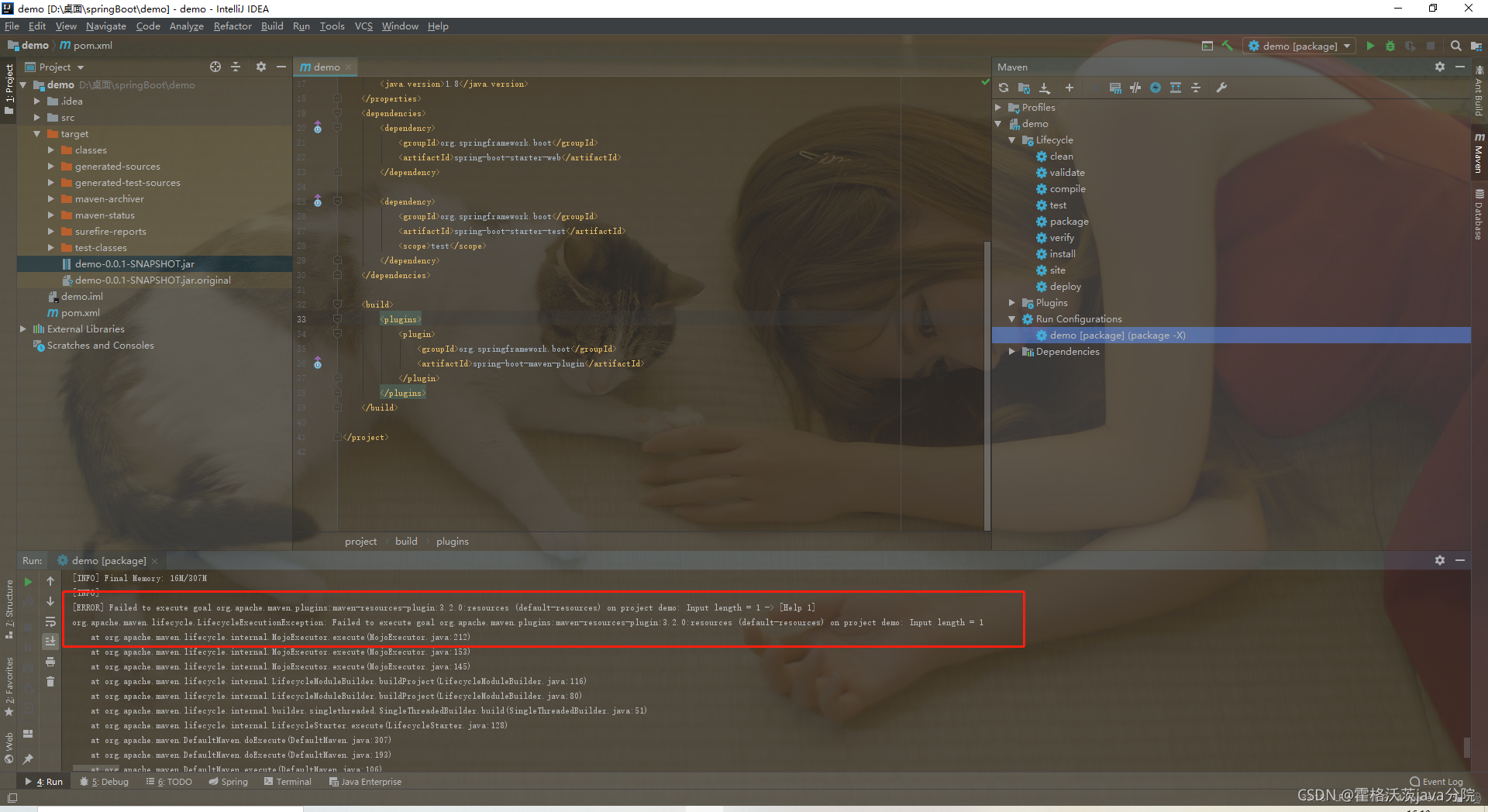Add Maven project with plus icon
The image size is (1488, 812).
click(x=1069, y=88)
